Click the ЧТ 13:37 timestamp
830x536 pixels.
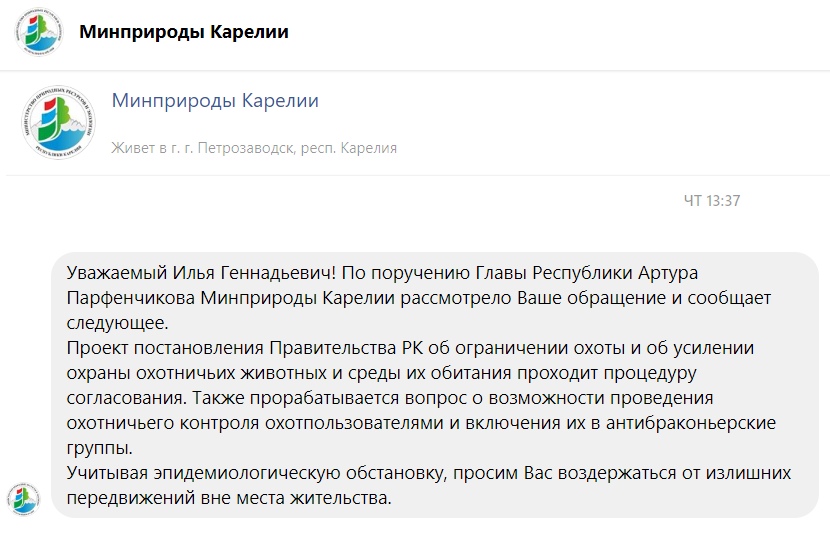[711, 201]
